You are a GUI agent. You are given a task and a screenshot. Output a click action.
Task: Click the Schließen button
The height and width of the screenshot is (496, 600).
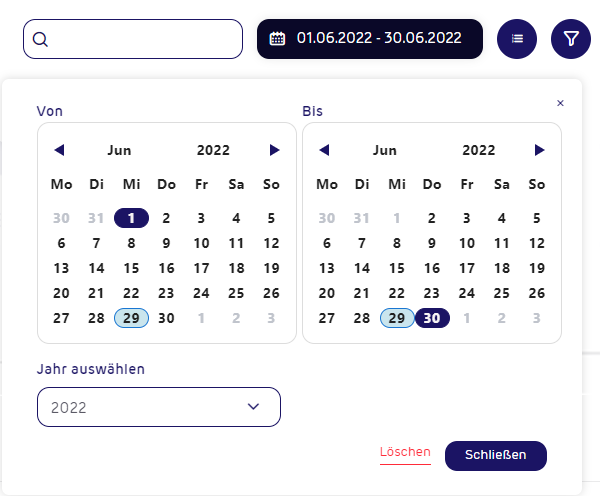point(496,455)
